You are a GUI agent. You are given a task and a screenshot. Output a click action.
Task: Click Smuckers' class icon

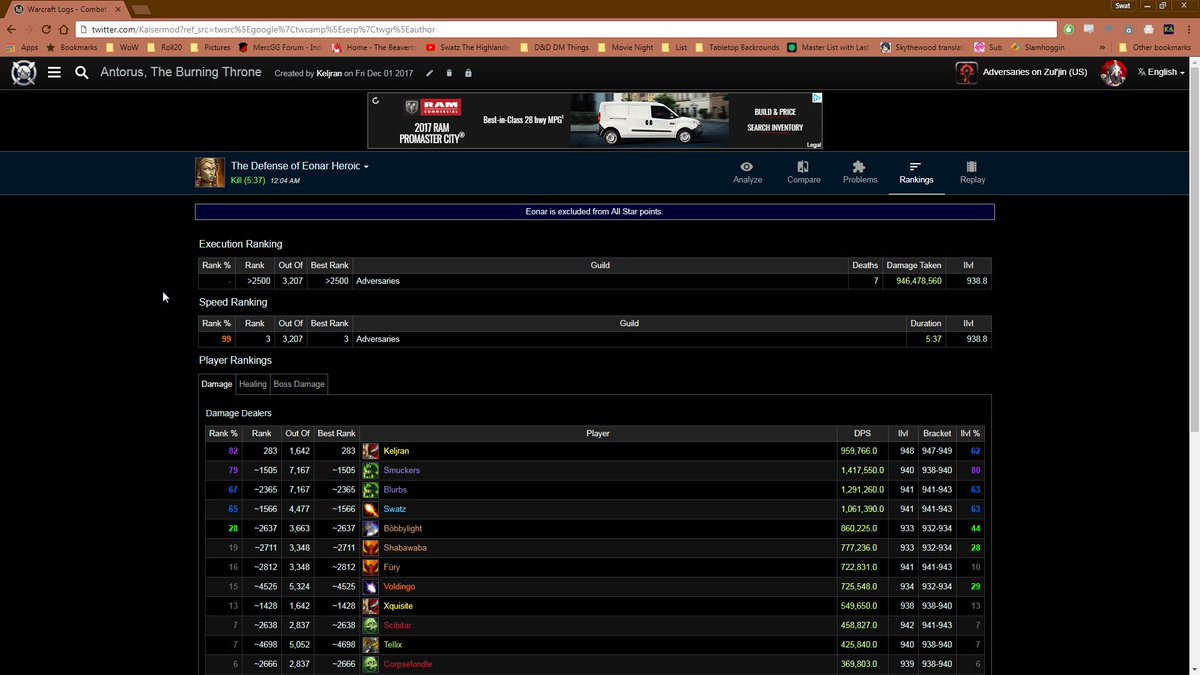point(371,470)
